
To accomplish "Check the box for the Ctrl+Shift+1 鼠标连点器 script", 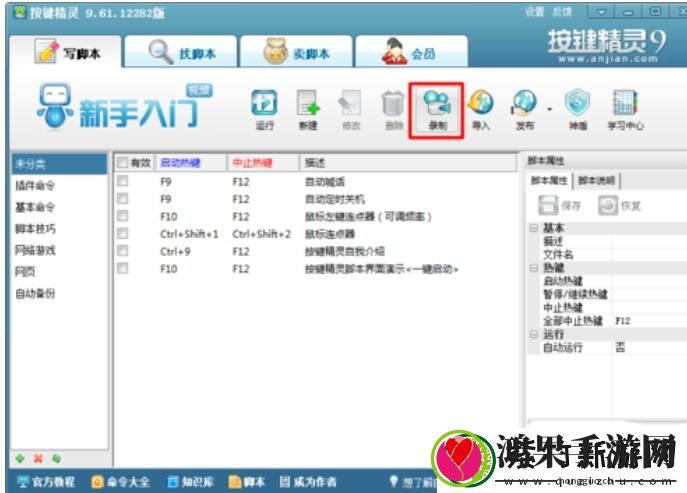I will point(123,233).
